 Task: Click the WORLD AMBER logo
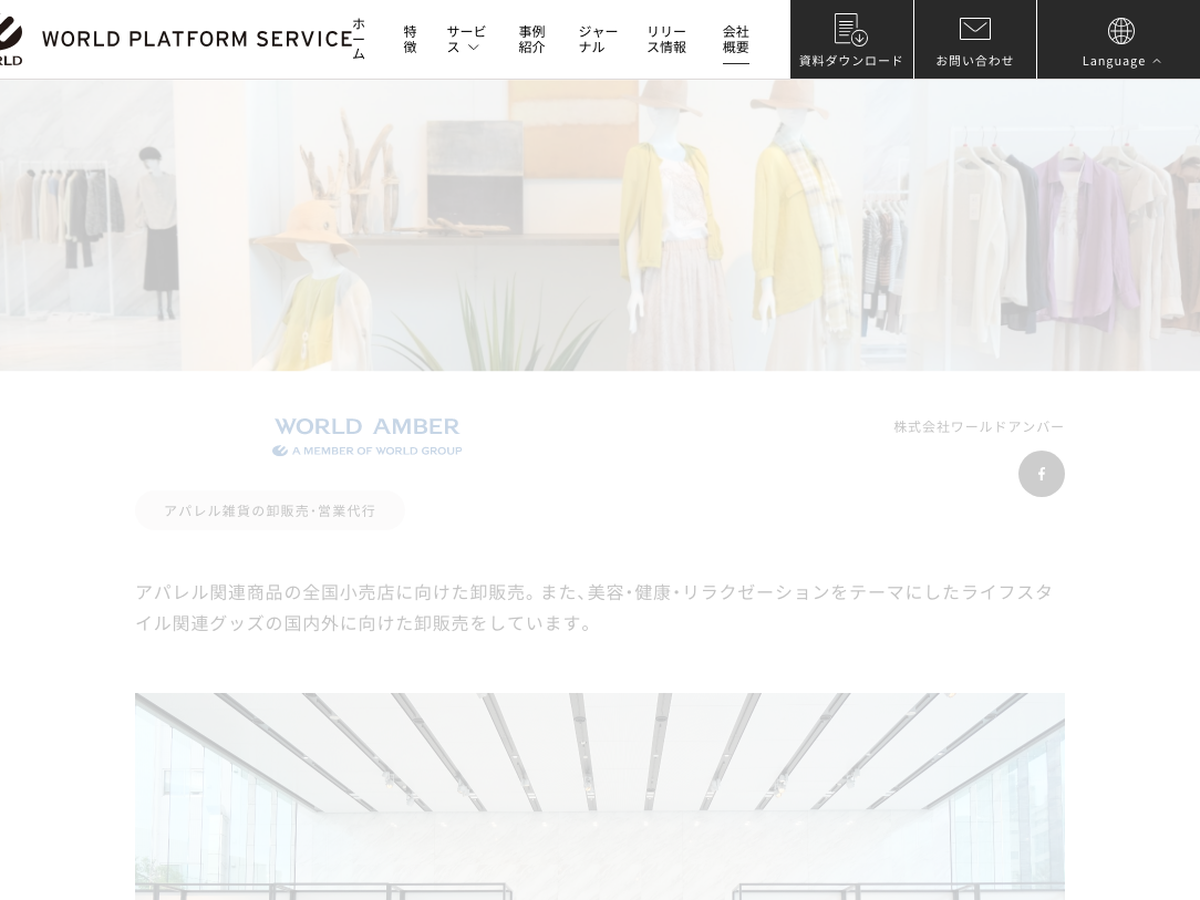coord(367,436)
